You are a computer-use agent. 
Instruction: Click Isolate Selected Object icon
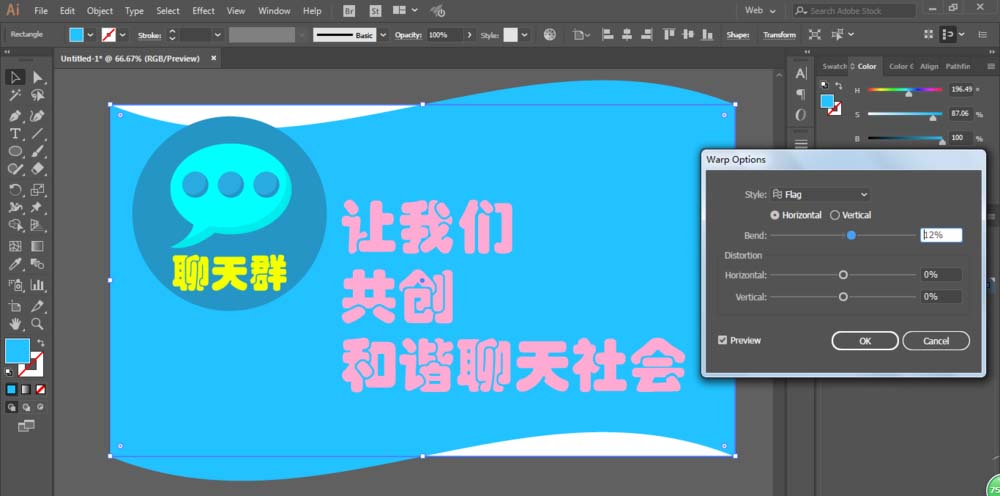pyautogui.click(x=814, y=34)
